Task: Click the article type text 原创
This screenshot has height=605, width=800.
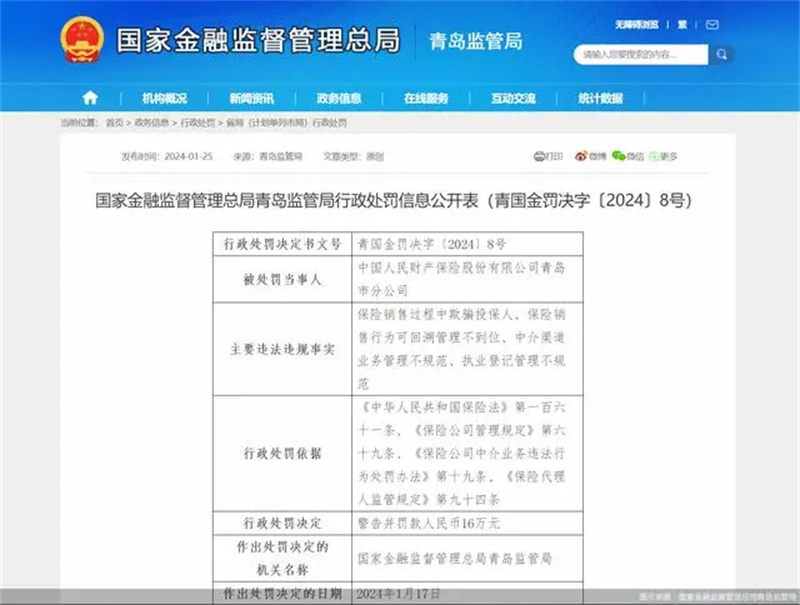Action: [x=374, y=156]
